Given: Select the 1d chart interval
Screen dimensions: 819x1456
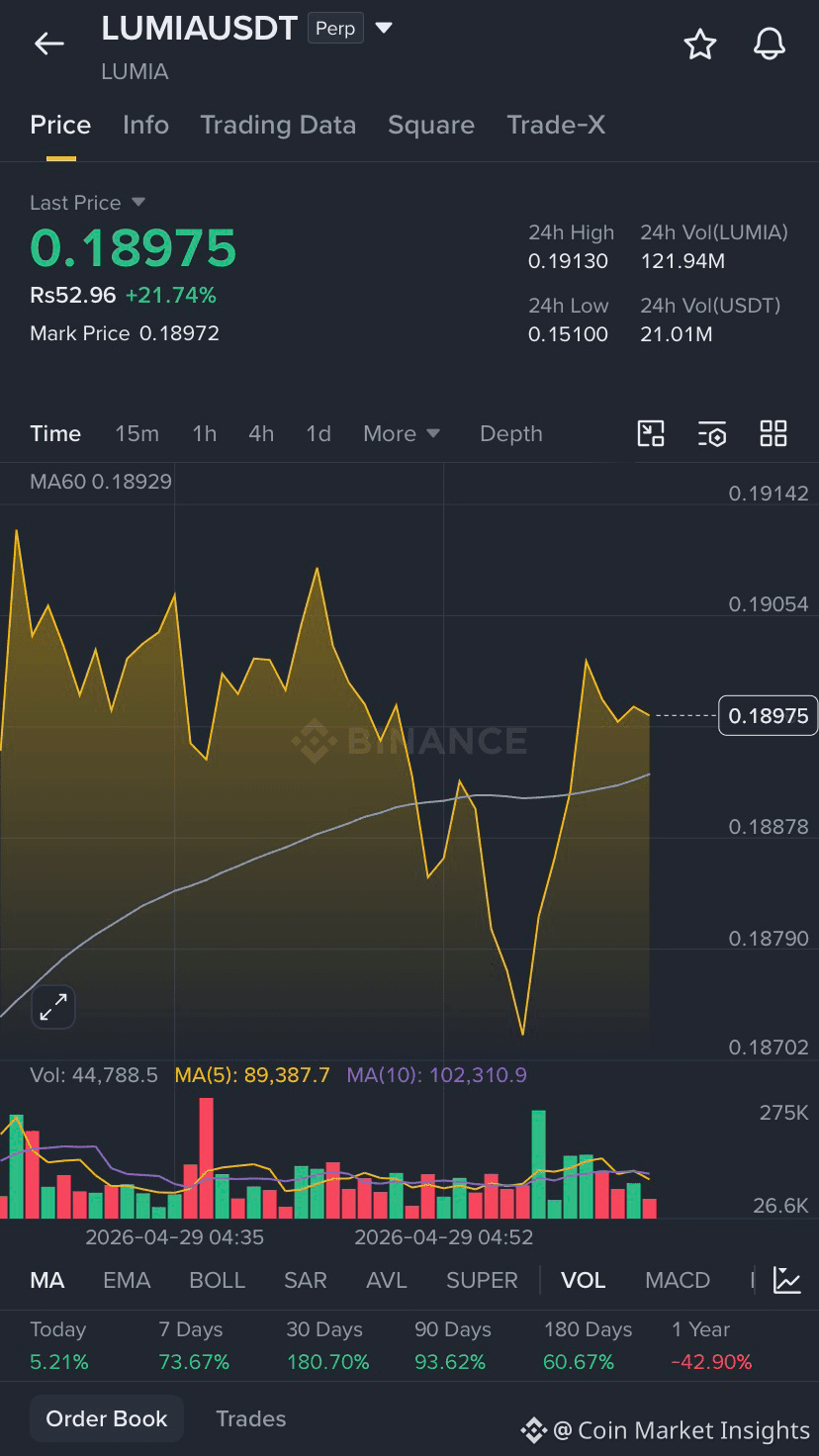Looking at the screenshot, I should [x=318, y=433].
